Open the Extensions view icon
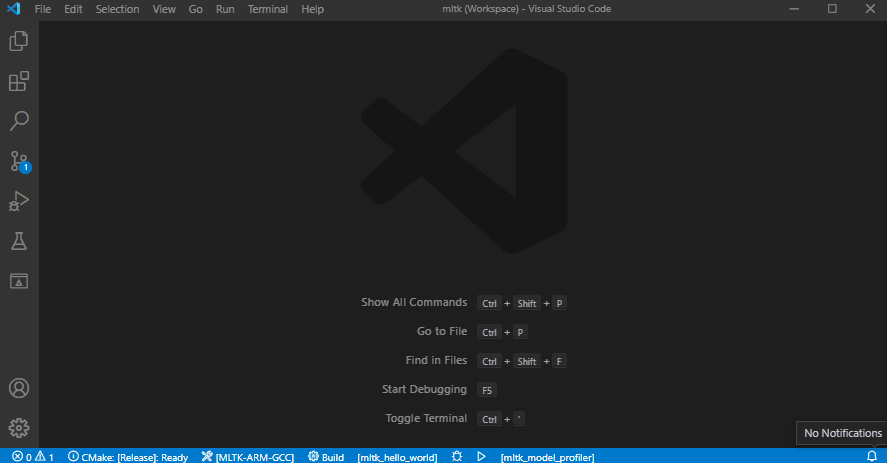Screen dimensions: 887x463 [19, 82]
